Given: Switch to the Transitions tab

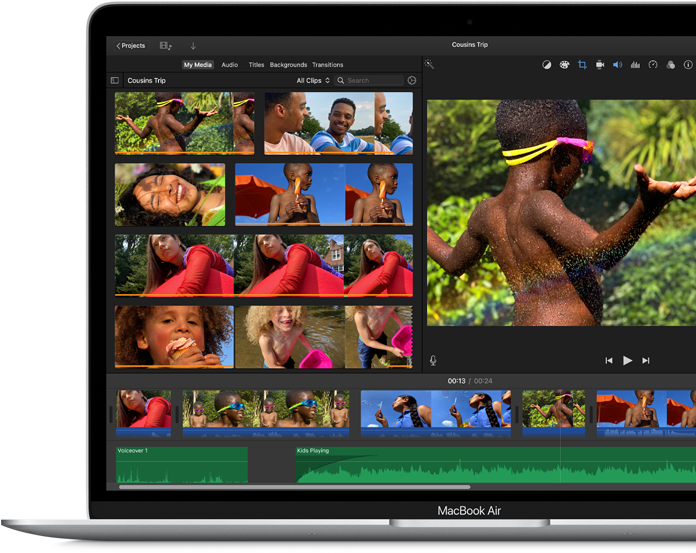Looking at the screenshot, I should (x=327, y=65).
